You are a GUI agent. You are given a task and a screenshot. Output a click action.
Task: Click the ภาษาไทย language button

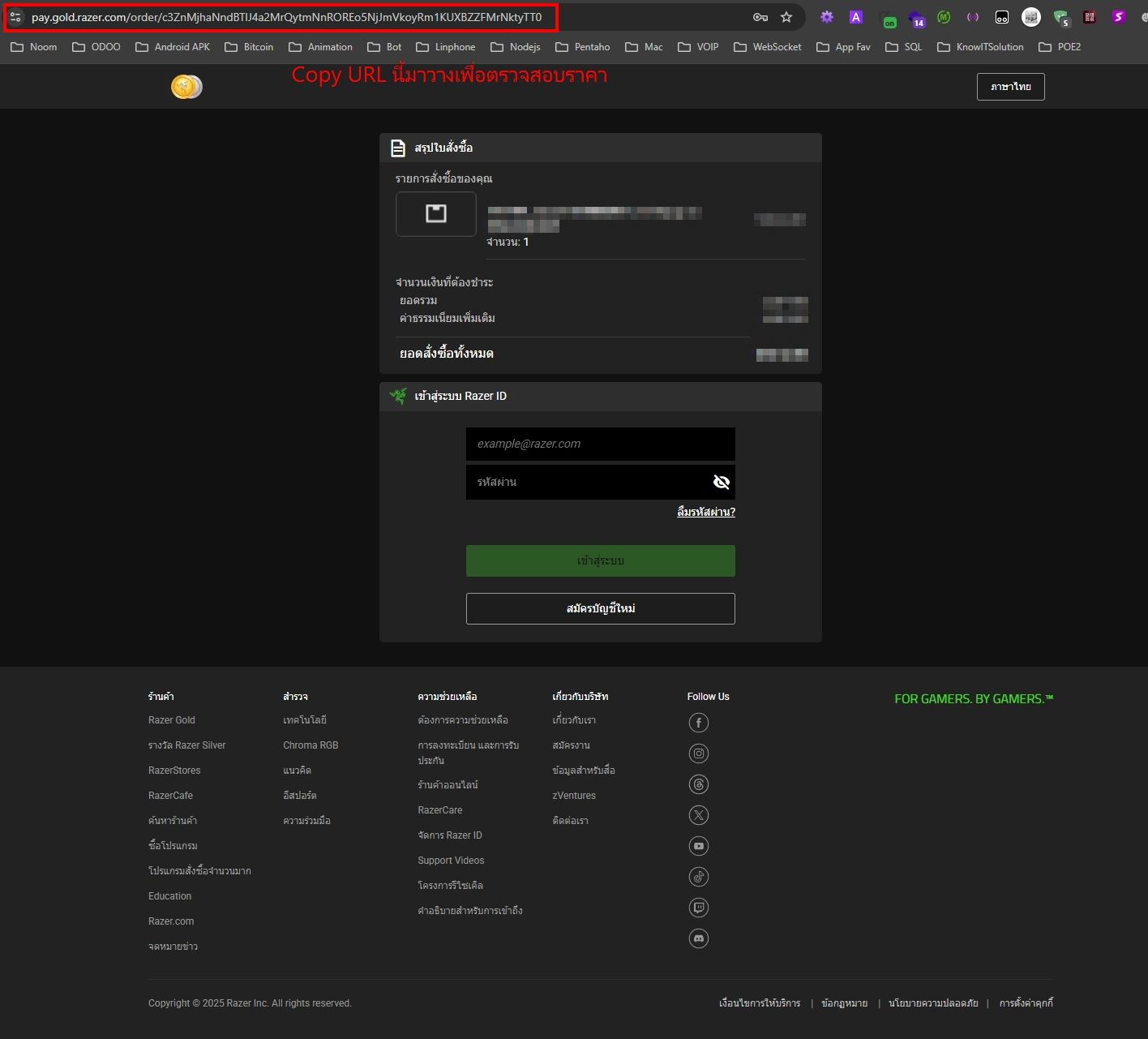[1010, 87]
